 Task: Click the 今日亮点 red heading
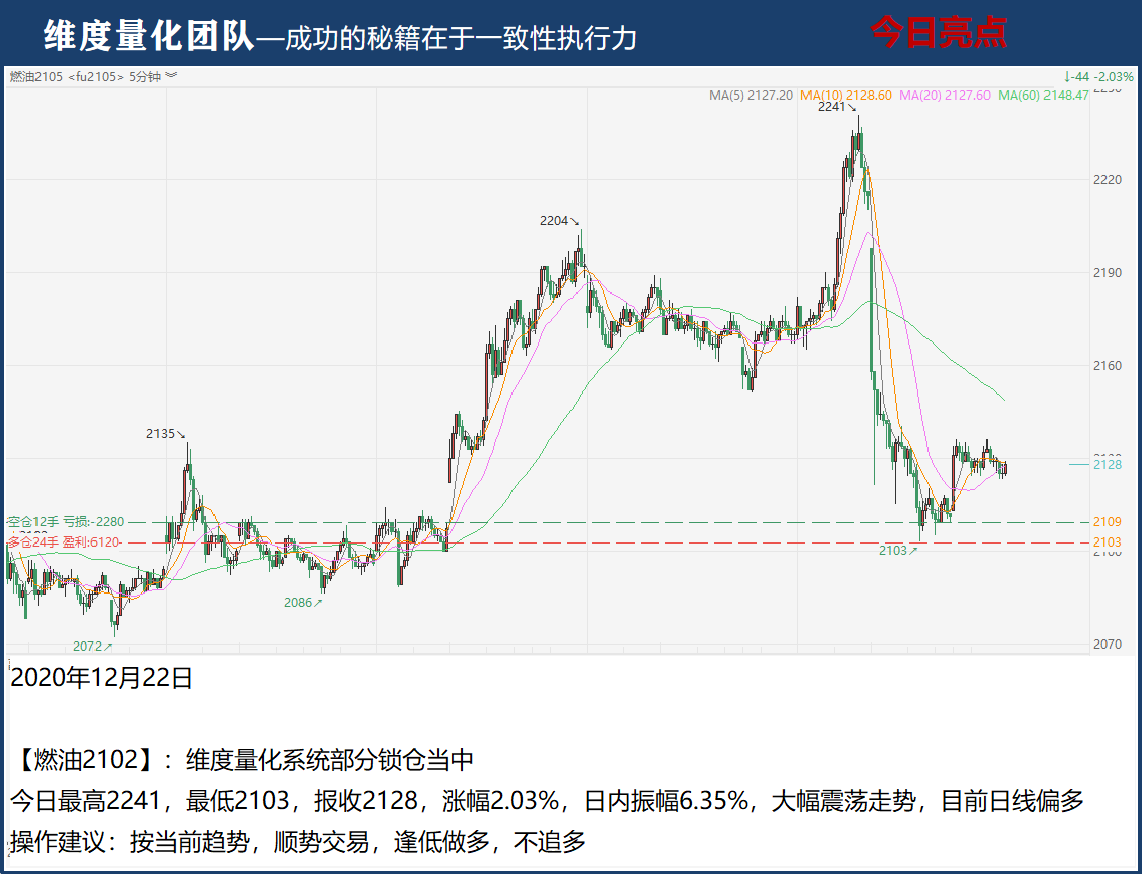(938, 33)
